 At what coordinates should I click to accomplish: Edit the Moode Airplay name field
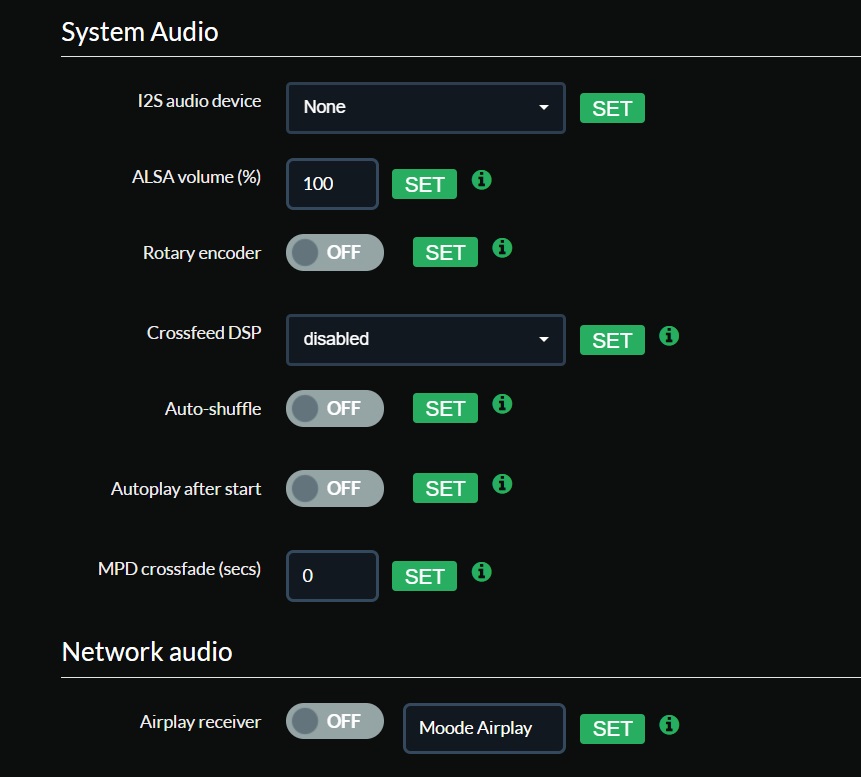pyautogui.click(x=484, y=728)
